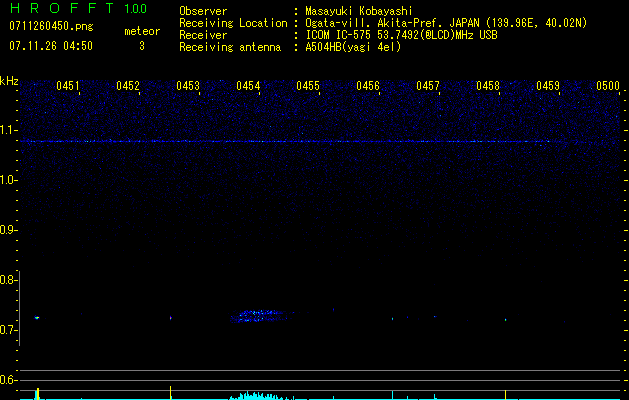This screenshot has height=400, width=629.
Task: Click the 0.8 kHz axis label
Action: click(8, 280)
